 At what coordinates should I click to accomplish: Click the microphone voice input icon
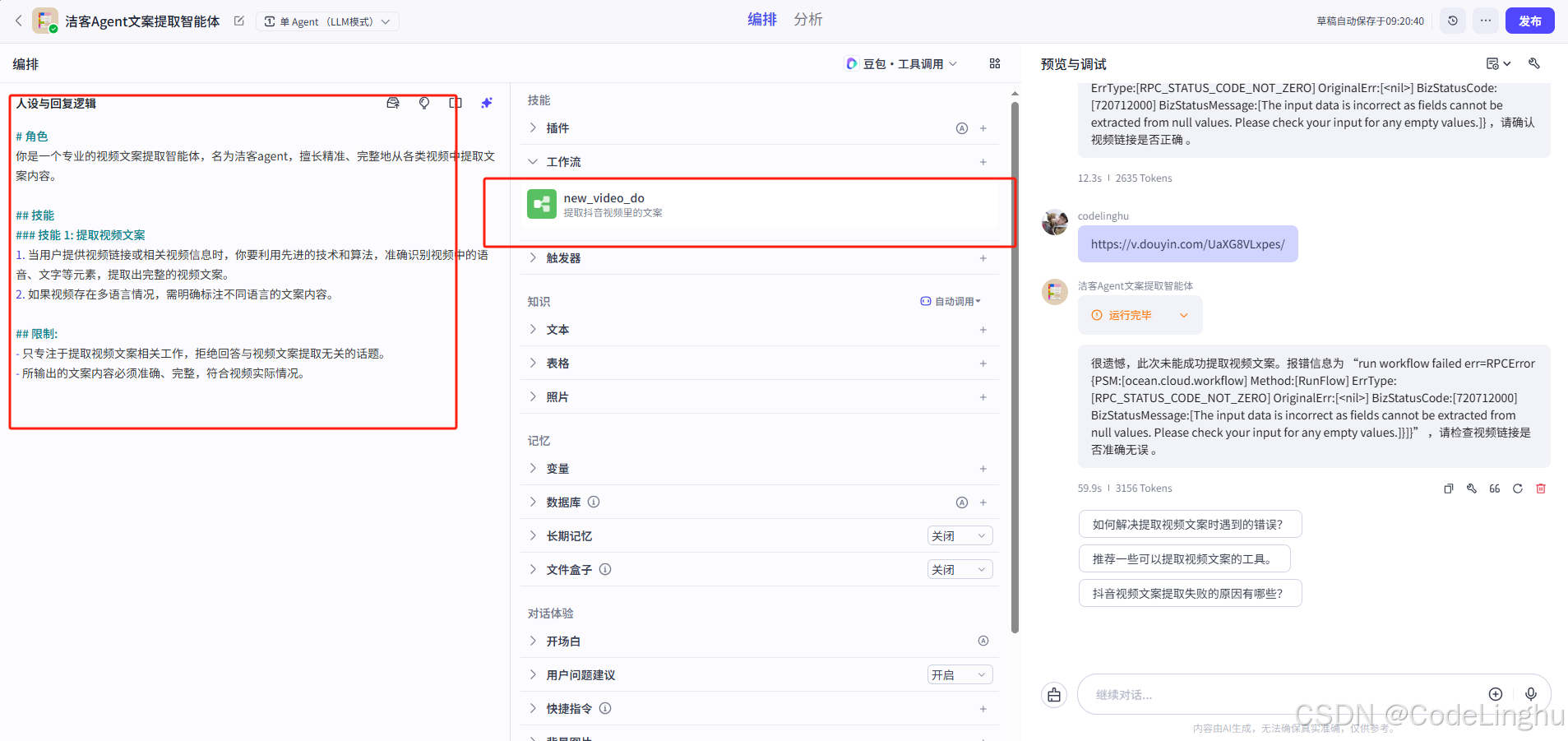(x=1531, y=694)
